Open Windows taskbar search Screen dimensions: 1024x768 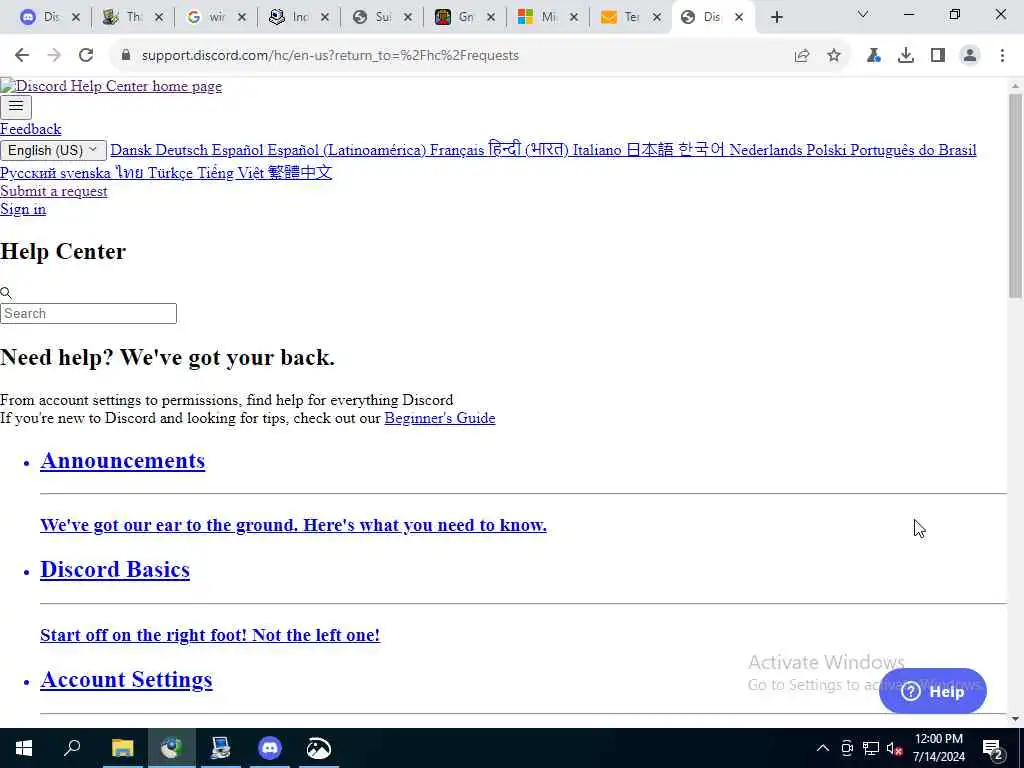[72, 748]
